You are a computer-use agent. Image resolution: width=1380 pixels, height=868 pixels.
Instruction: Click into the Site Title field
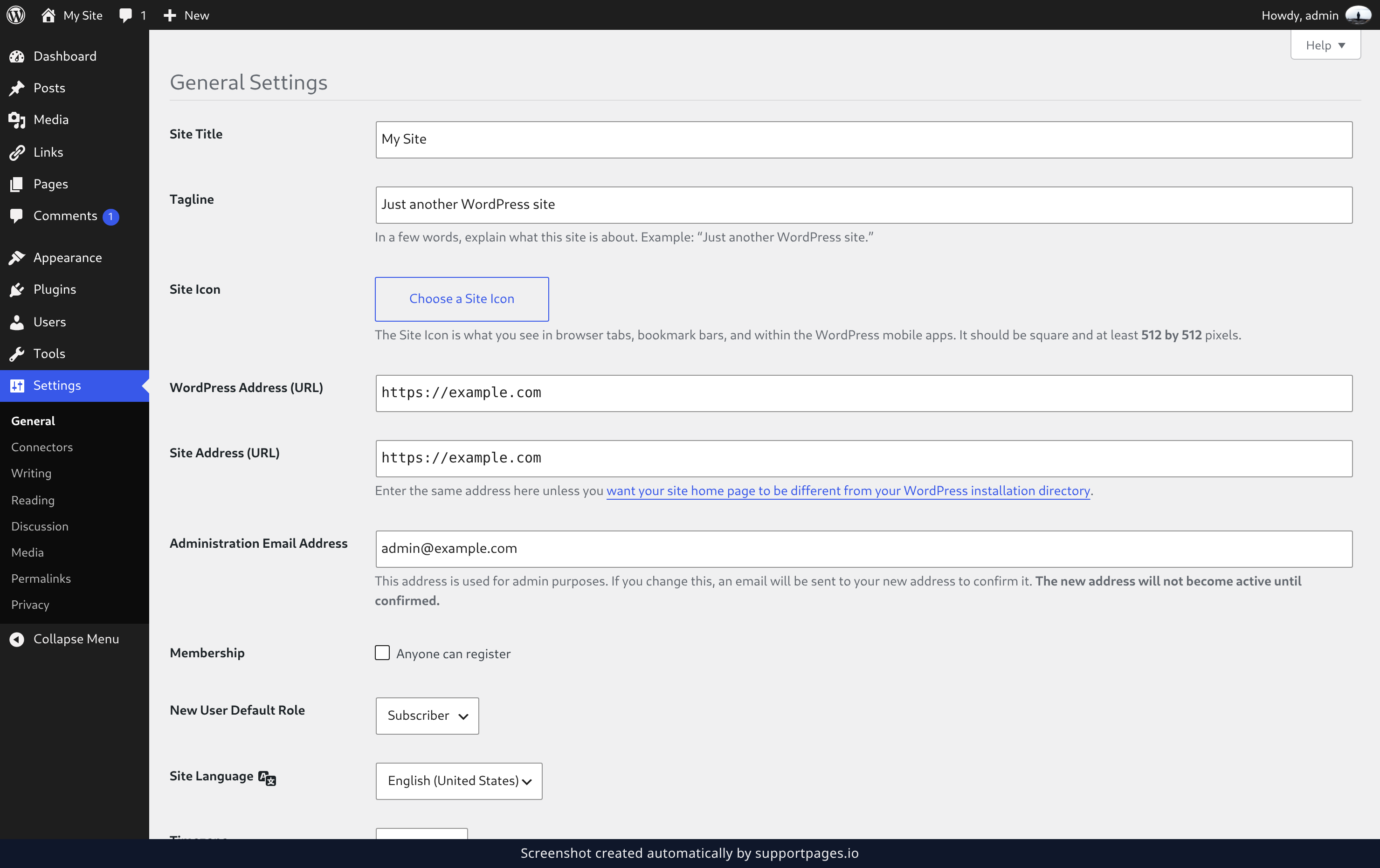[863, 139]
